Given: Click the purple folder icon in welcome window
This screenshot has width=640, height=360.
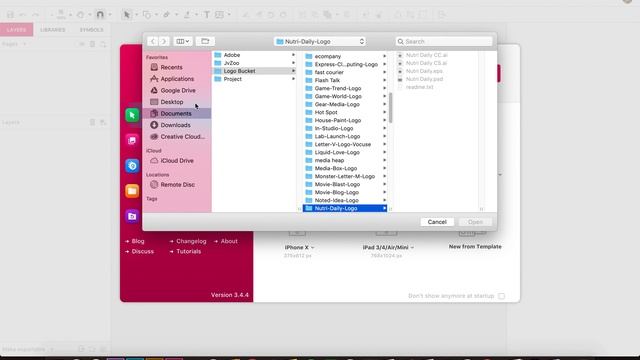Looking at the screenshot, I should point(132,216).
